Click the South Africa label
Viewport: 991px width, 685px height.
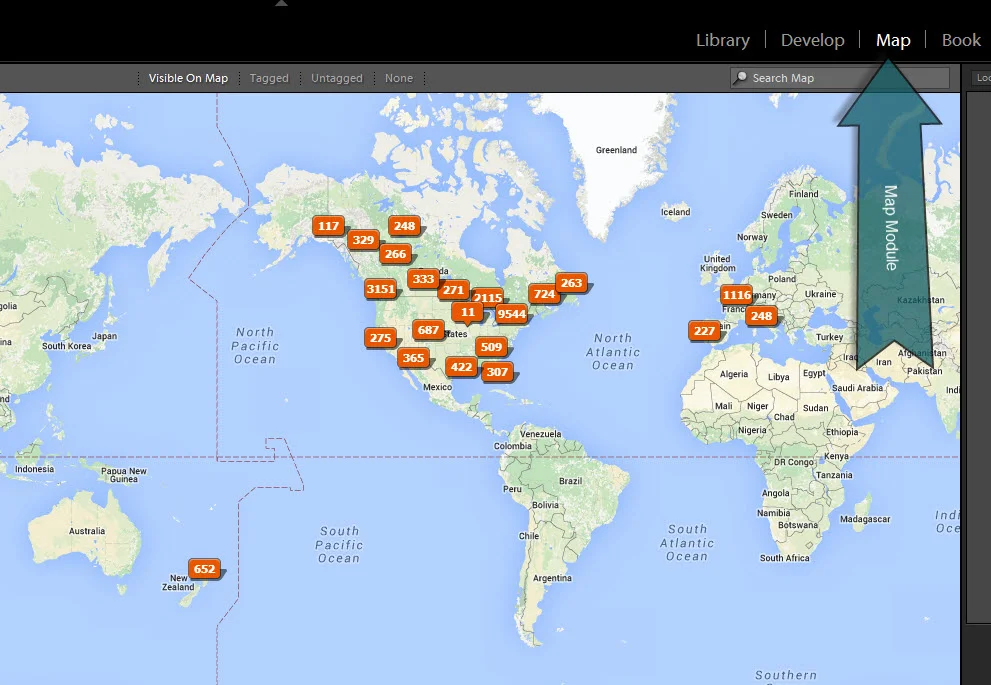pyautogui.click(x=784, y=559)
